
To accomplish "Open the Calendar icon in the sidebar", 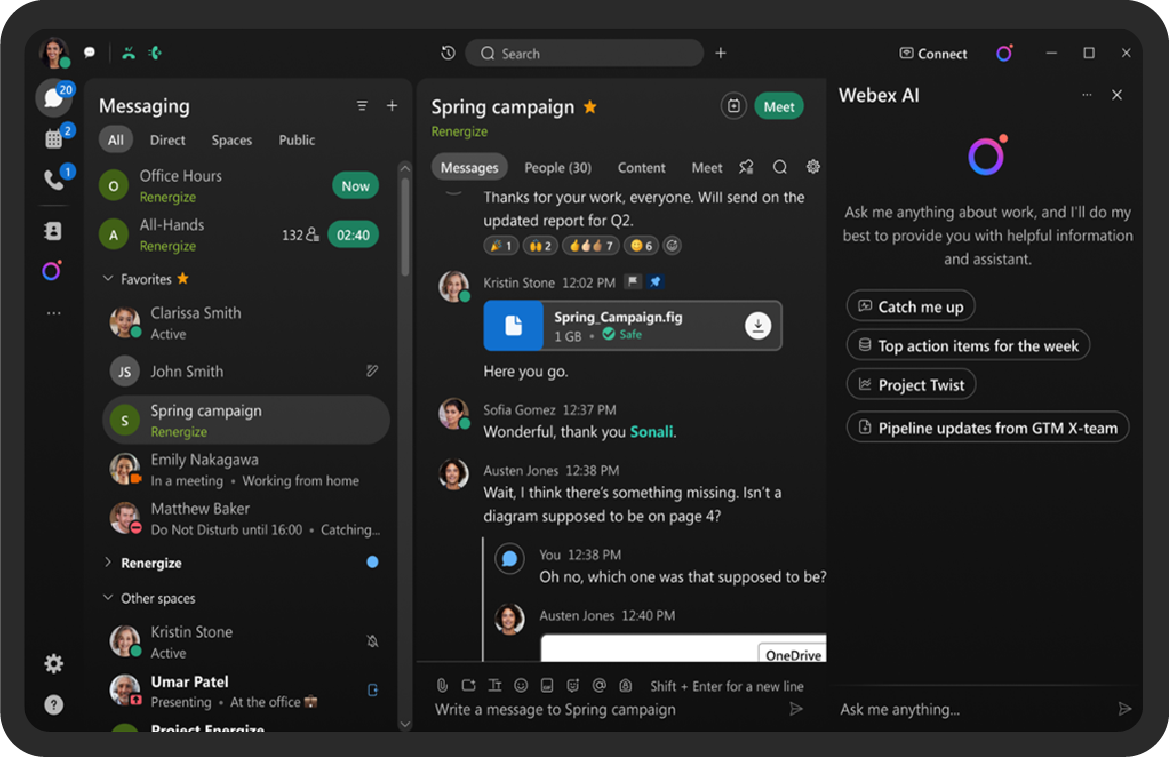I will 54,138.
